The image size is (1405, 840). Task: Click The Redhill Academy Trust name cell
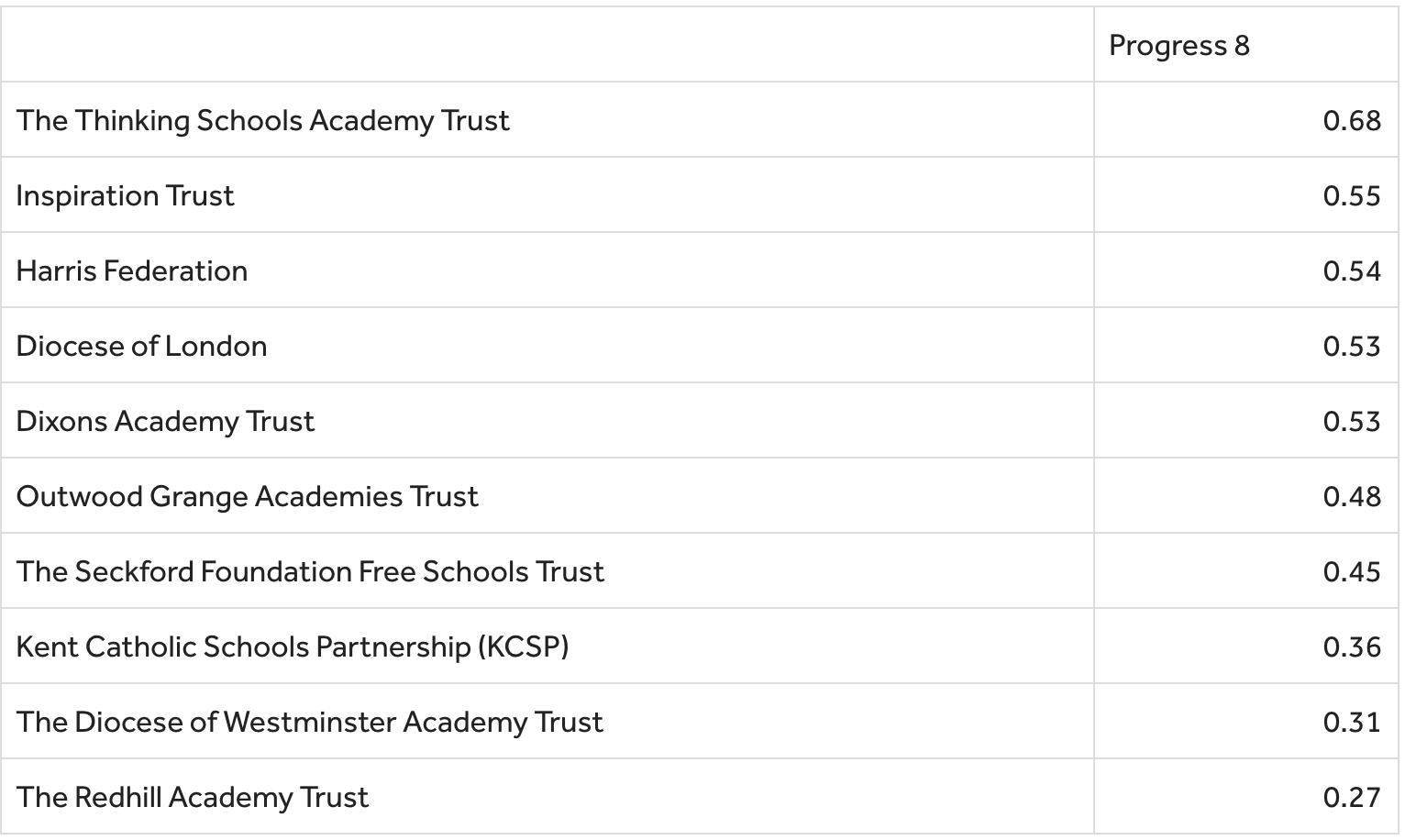coord(192,798)
